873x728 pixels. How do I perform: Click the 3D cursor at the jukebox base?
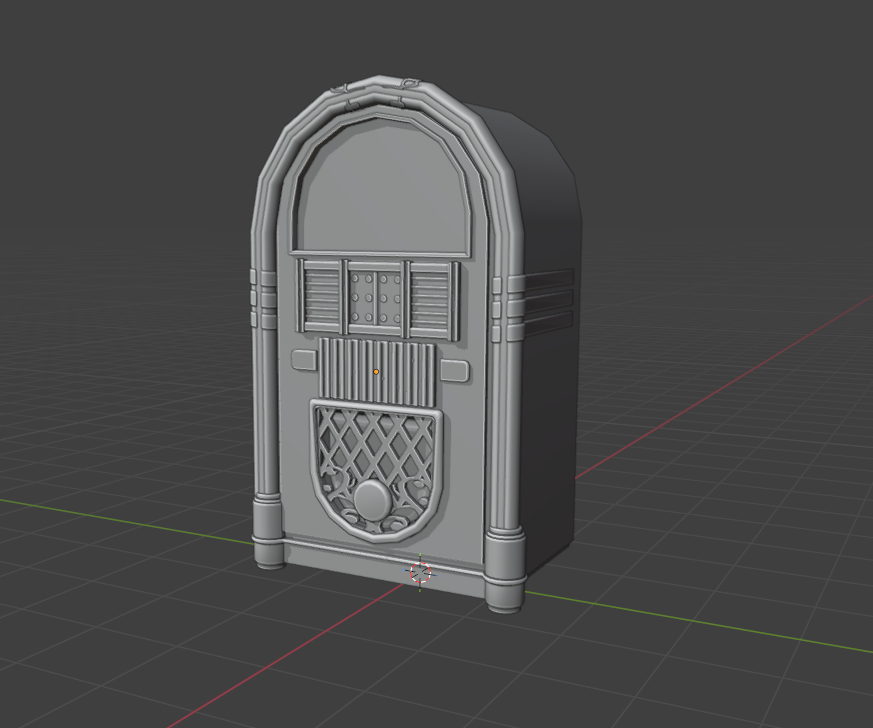(x=420, y=573)
